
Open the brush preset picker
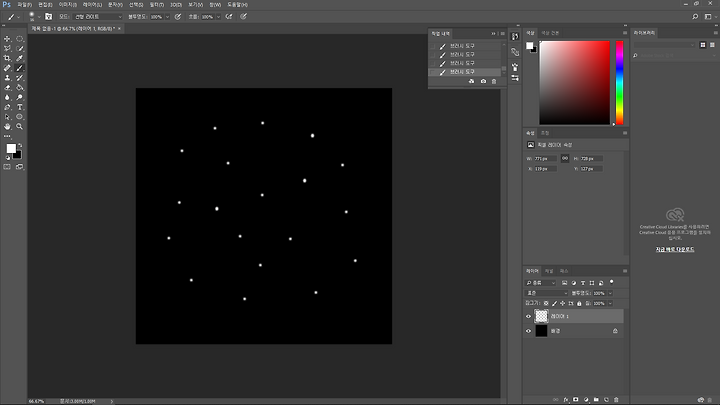pyautogui.click(x=34, y=17)
